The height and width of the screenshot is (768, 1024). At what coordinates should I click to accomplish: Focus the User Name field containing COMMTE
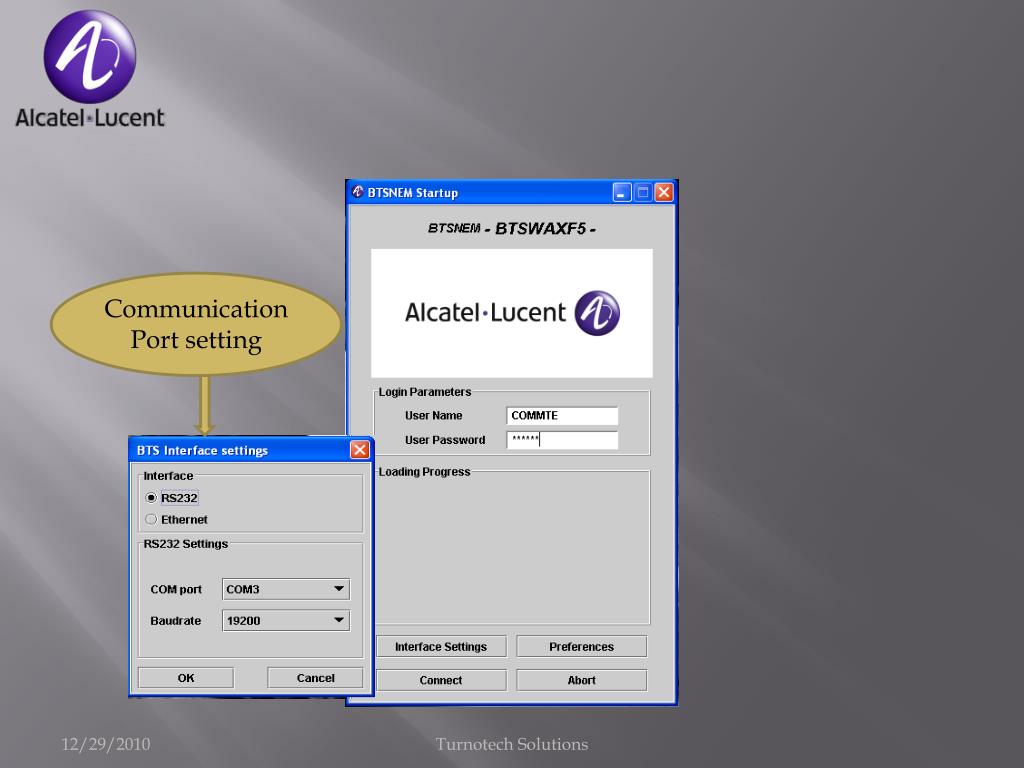(x=562, y=415)
